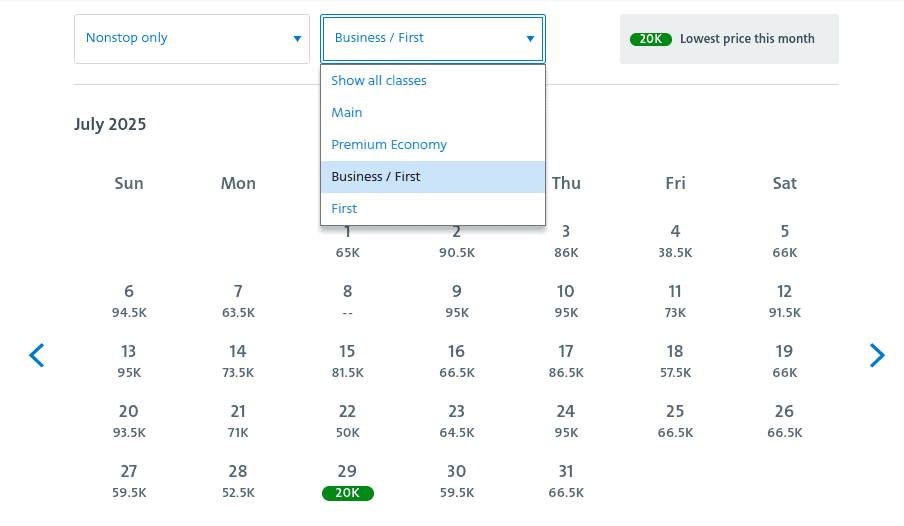Select unavailable date July 8
The image size is (904, 526).
click(x=347, y=302)
